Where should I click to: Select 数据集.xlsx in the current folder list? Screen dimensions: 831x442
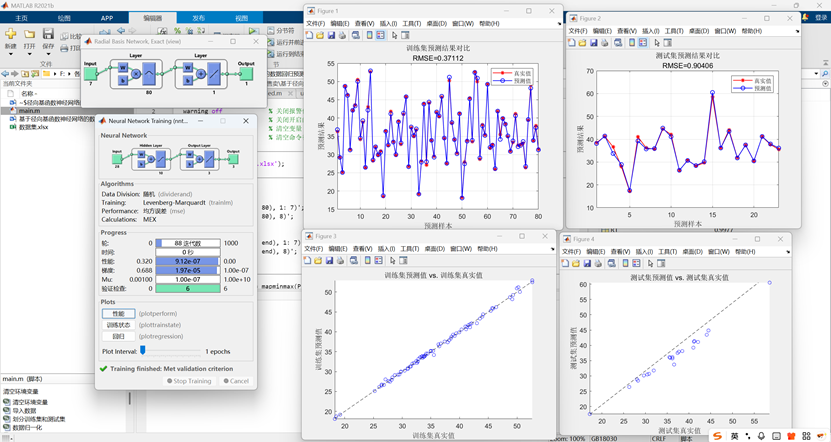click(x=33, y=127)
